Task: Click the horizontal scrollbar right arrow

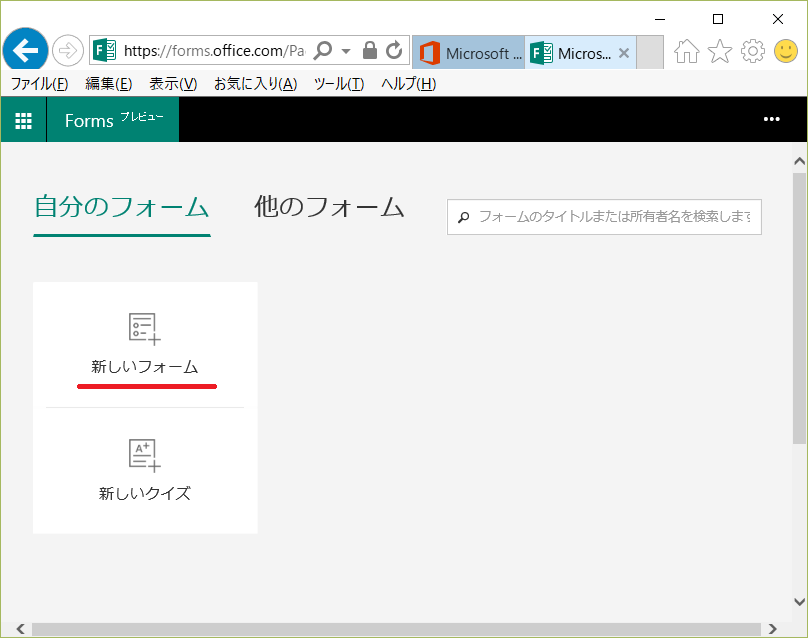Action: (x=772, y=629)
